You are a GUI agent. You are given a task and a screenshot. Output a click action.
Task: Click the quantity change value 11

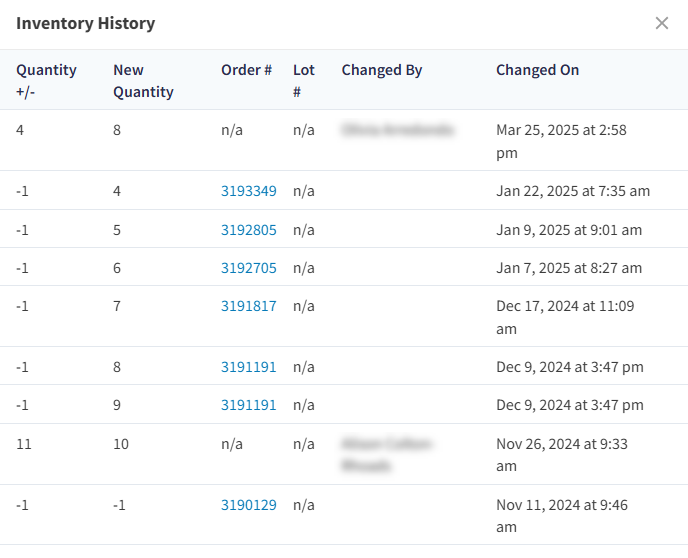click(24, 444)
